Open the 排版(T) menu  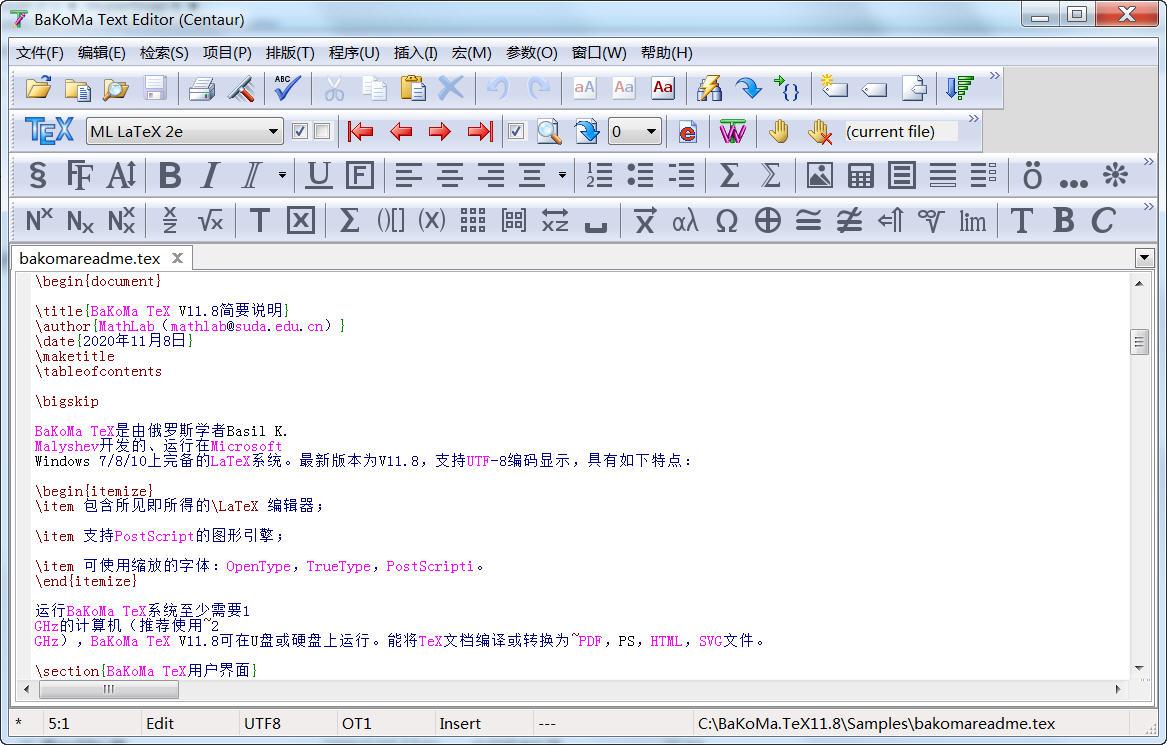click(290, 53)
